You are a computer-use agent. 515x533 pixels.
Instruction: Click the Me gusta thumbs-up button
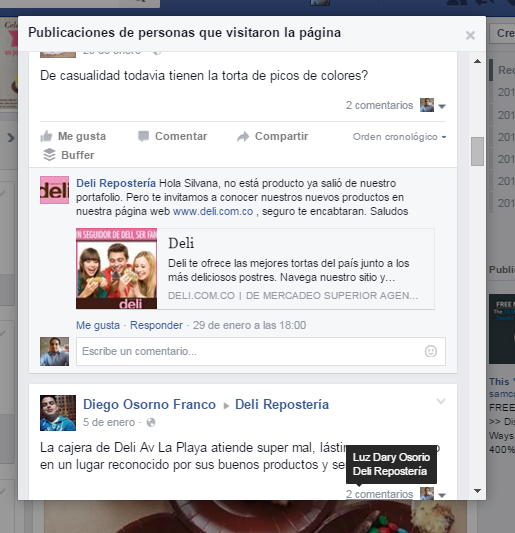point(73,136)
